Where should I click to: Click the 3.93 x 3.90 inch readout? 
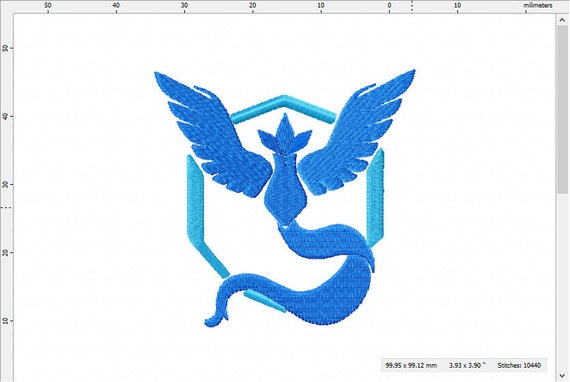tap(467, 365)
